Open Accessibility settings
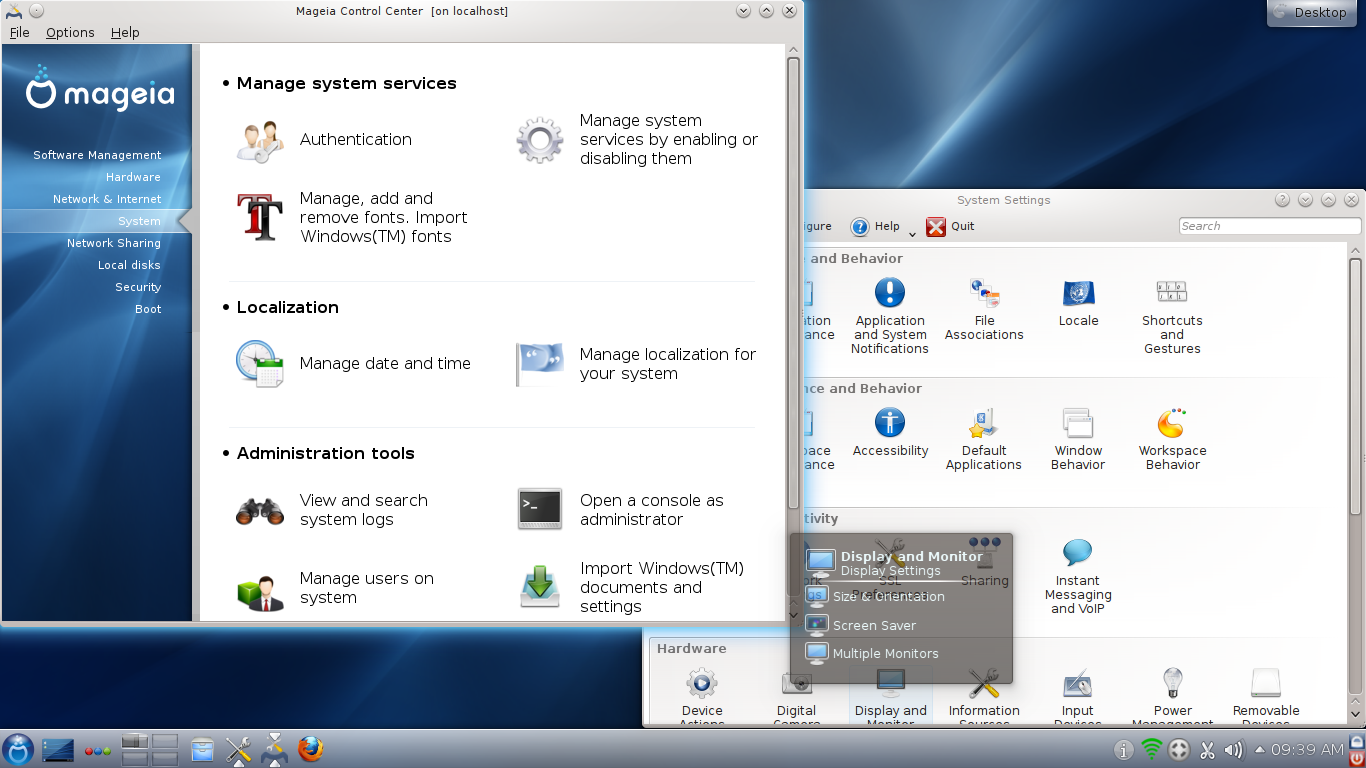 pyautogui.click(x=890, y=432)
